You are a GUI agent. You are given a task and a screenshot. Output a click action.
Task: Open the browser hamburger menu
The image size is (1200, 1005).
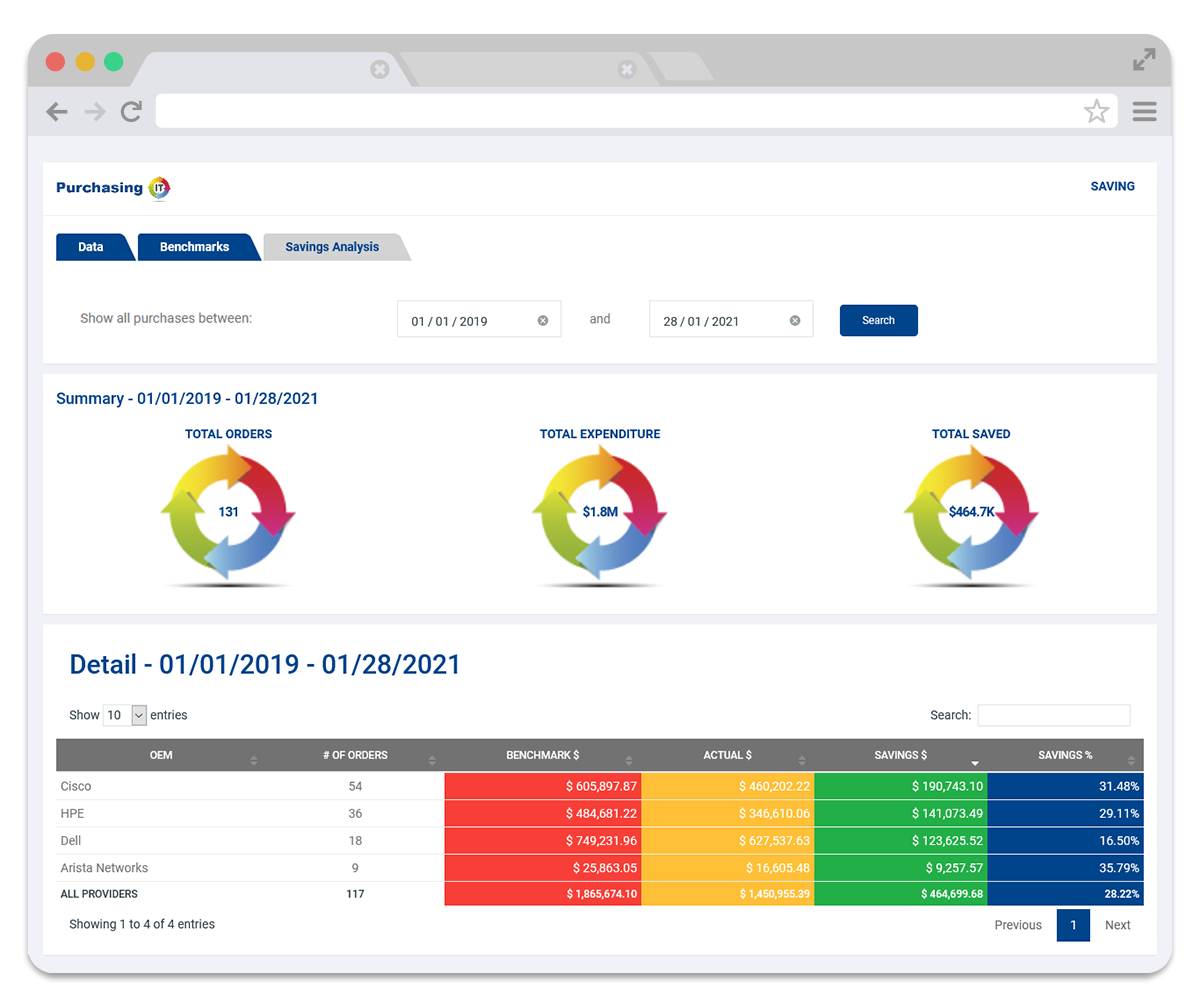click(1144, 112)
